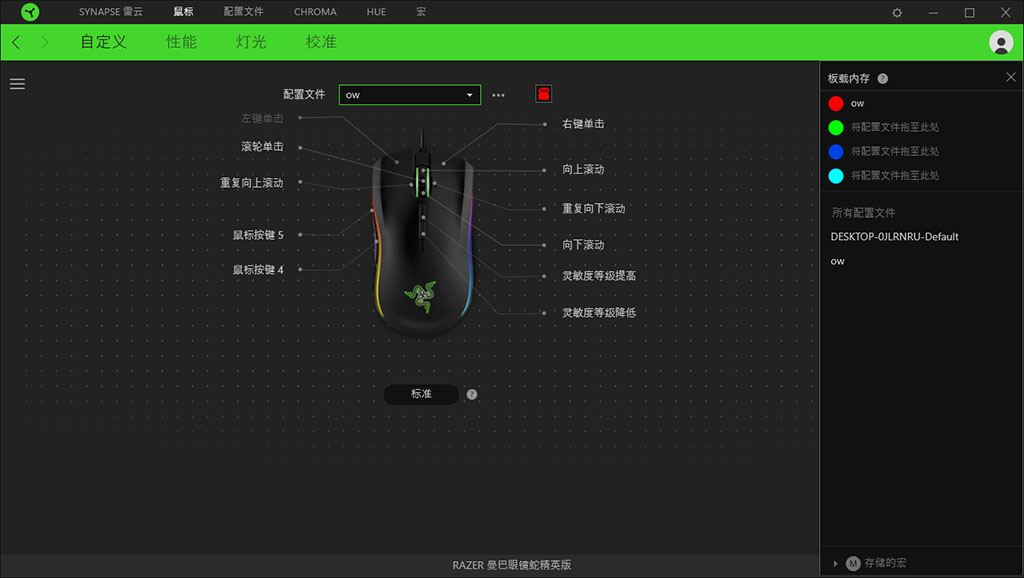Close the 板载内存 panel
Image resolution: width=1024 pixels, height=578 pixels.
[1010, 77]
